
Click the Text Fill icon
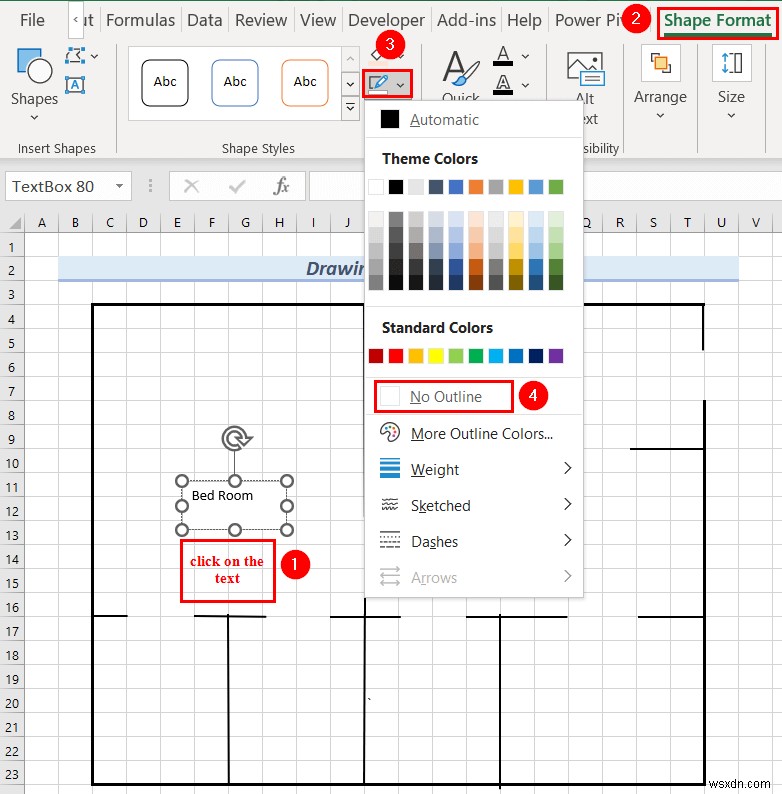pyautogui.click(x=503, y=55)
